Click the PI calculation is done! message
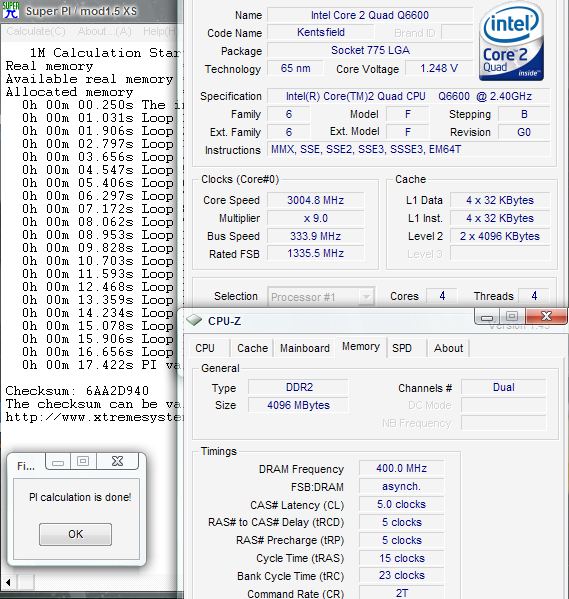The image size is (569, 599). (80, 497)
